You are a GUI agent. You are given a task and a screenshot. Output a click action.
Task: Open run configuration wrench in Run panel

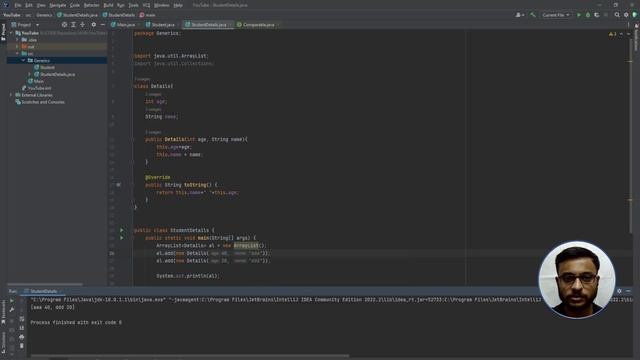coord(12,310)
